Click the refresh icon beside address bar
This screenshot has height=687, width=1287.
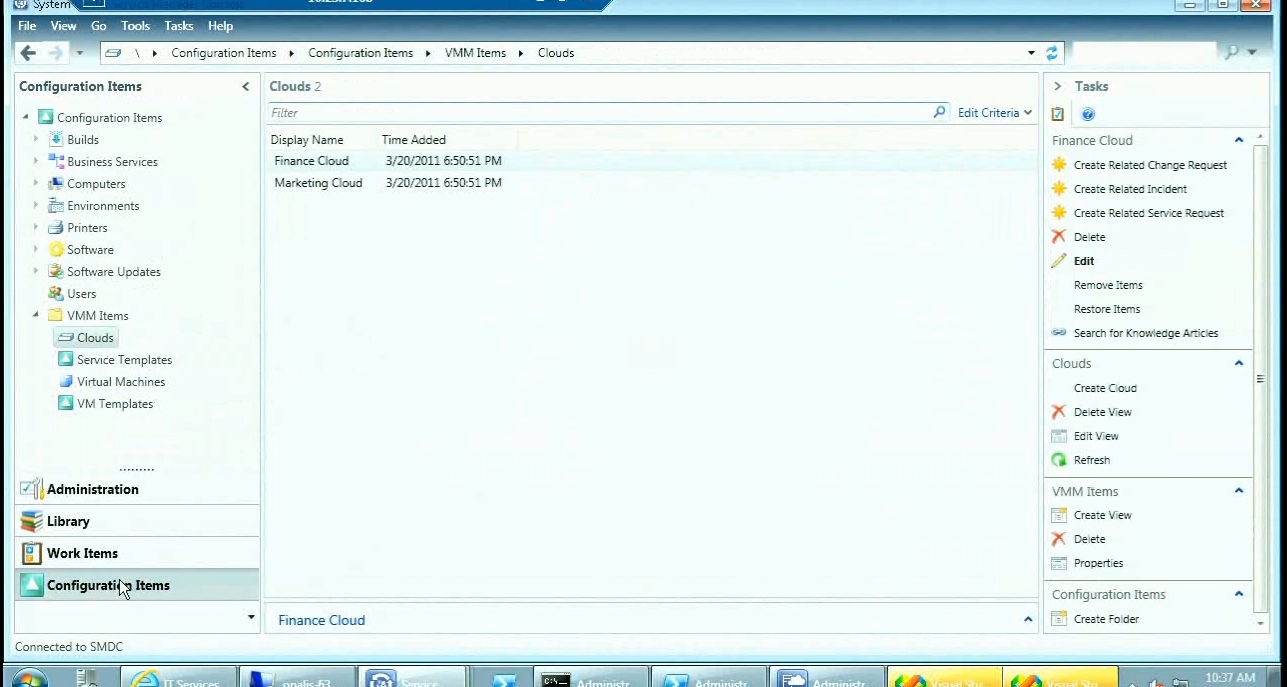point(1052,53)
